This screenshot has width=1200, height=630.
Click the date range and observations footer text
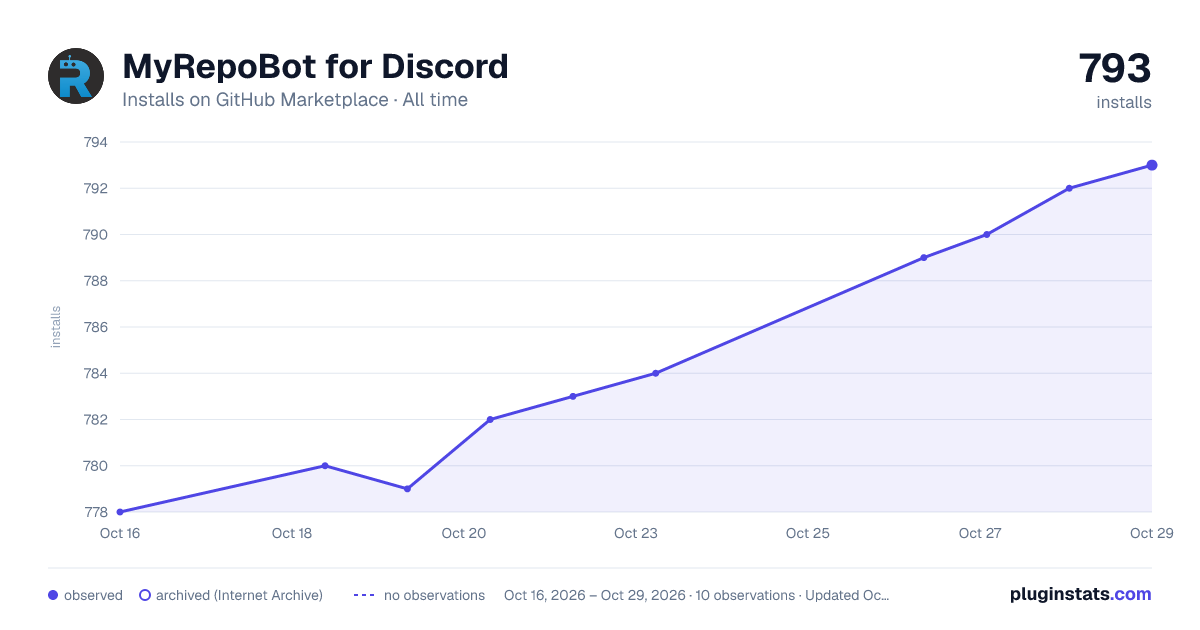pos(697,595)
